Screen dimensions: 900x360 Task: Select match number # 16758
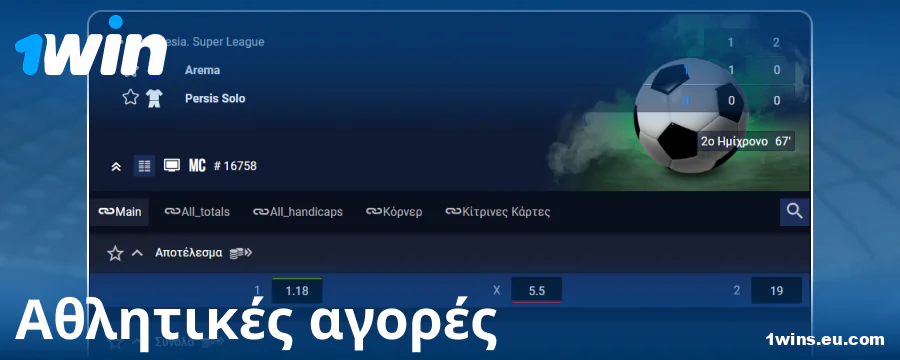[x=235, y=166]
